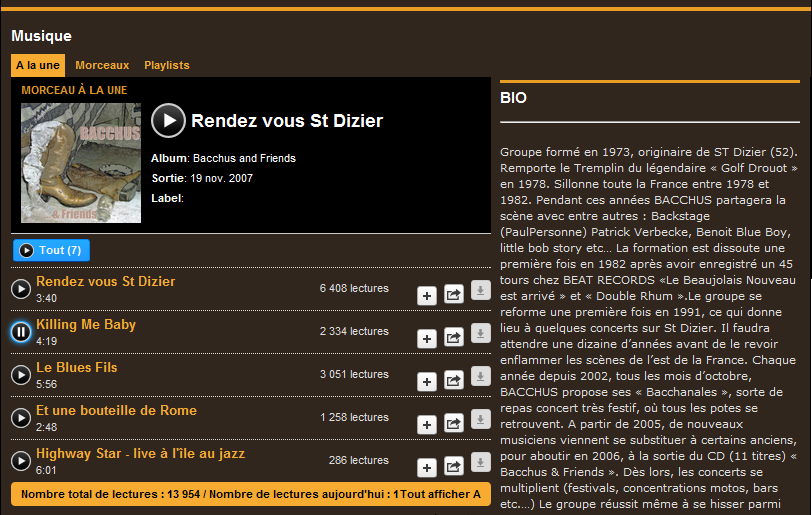The width and height of the screenshot is (812, 515).
Task: Open the Morceaux tab
Action: [102, 65]
